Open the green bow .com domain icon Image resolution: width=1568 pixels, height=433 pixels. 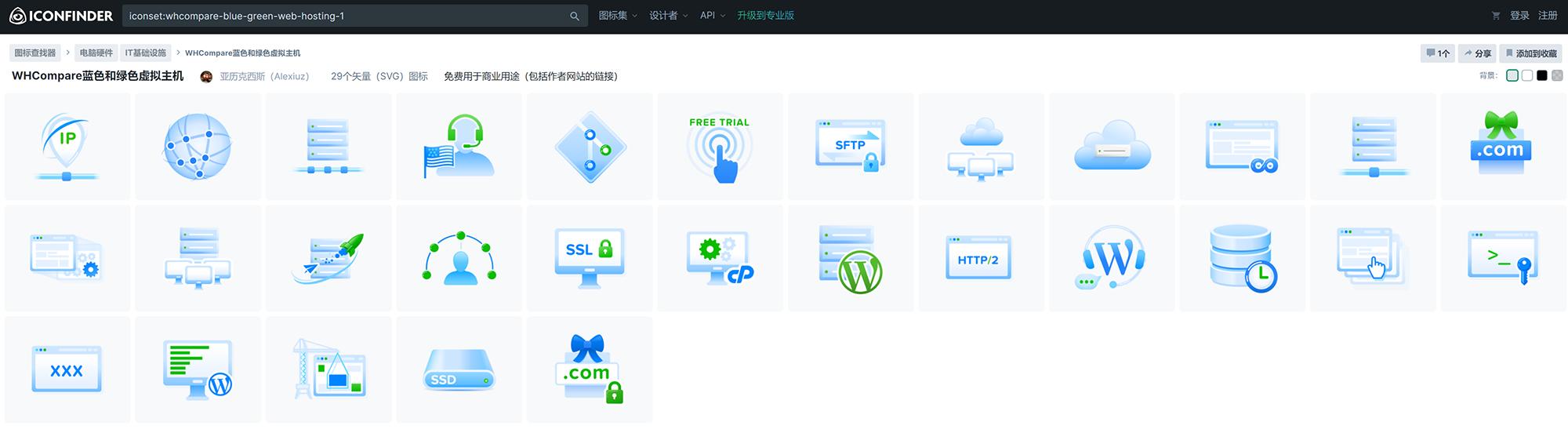(x=1503, y=146)
